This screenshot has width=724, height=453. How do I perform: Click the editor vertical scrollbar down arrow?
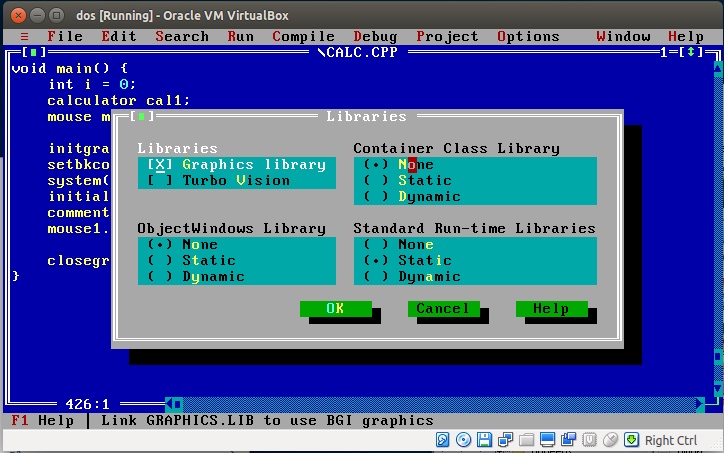pyautogui.click(x=718, y=389)
